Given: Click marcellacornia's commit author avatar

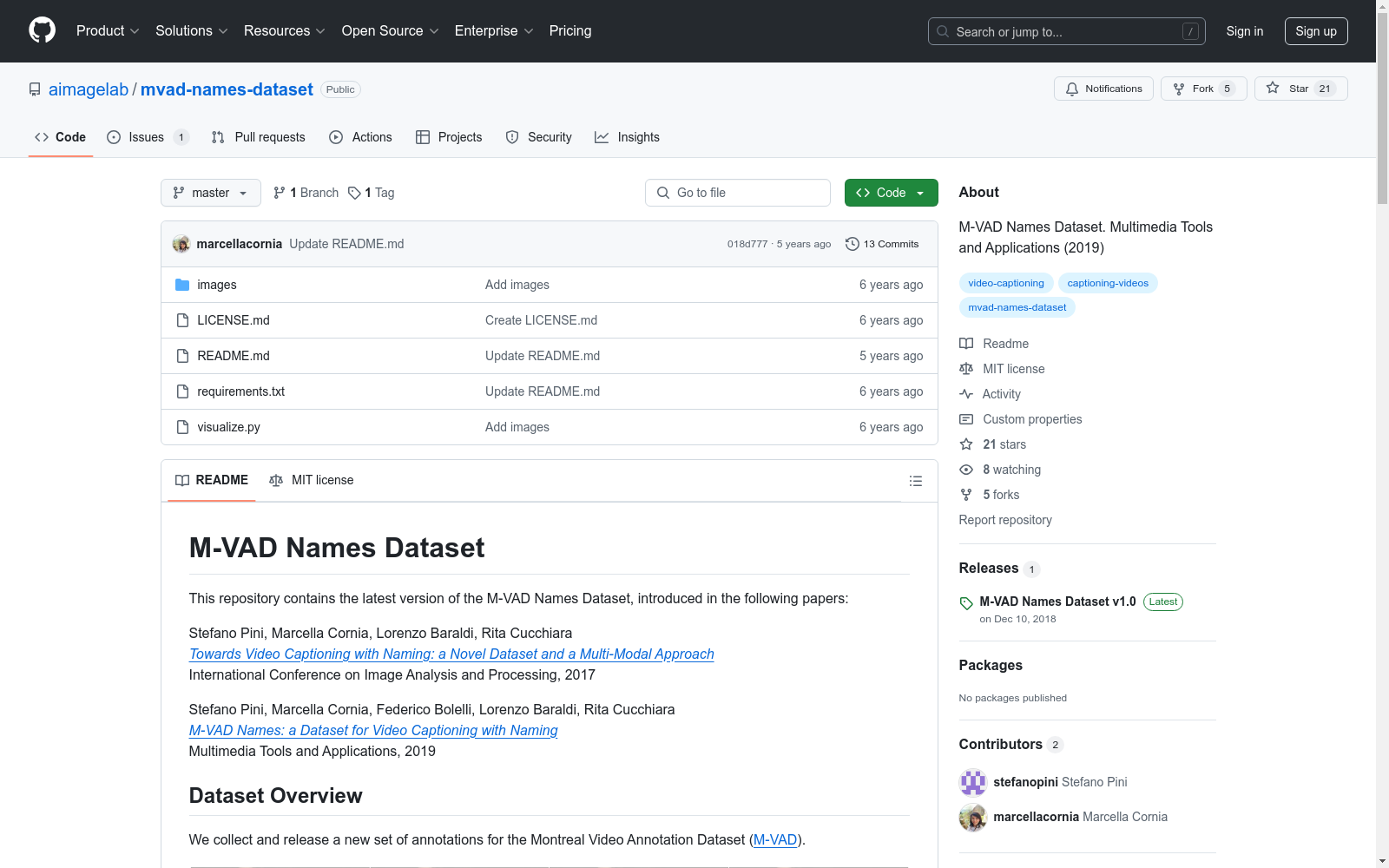Looking at the screenshot, I should [x=181, y=244].
